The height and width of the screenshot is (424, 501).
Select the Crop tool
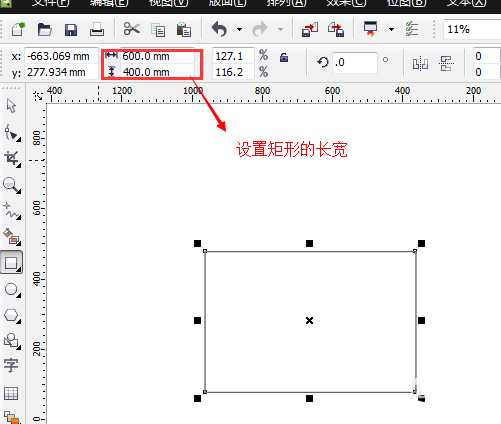click(x=12, y=159)
